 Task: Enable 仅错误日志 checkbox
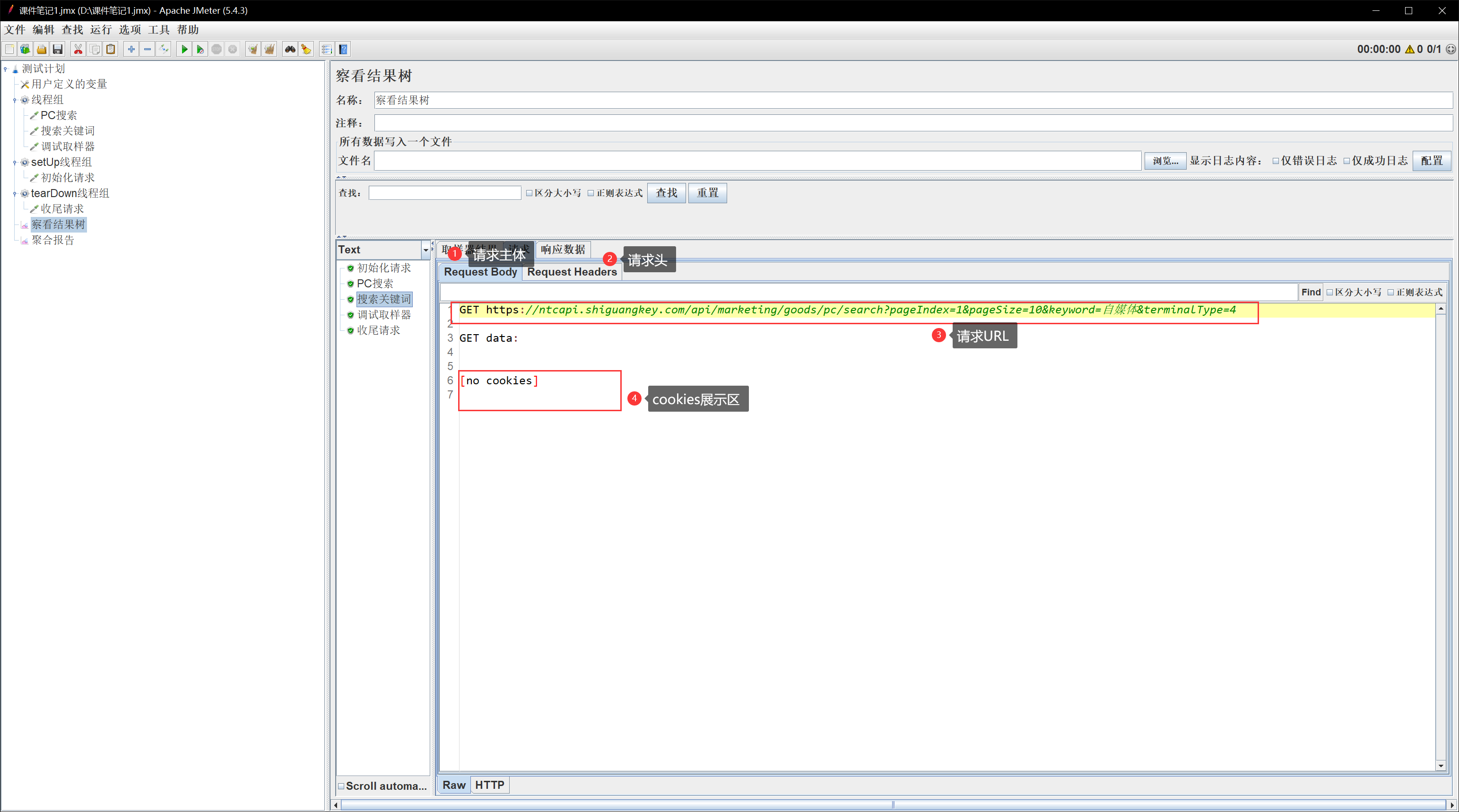[1276, 161]
